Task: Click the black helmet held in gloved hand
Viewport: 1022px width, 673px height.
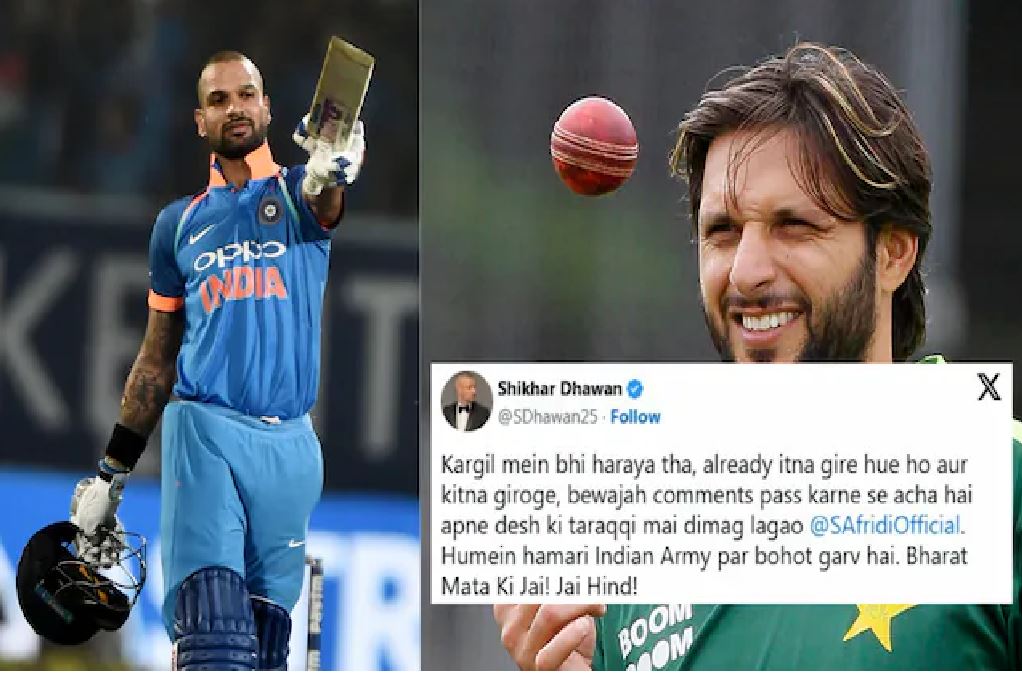Action: (75, 584)
